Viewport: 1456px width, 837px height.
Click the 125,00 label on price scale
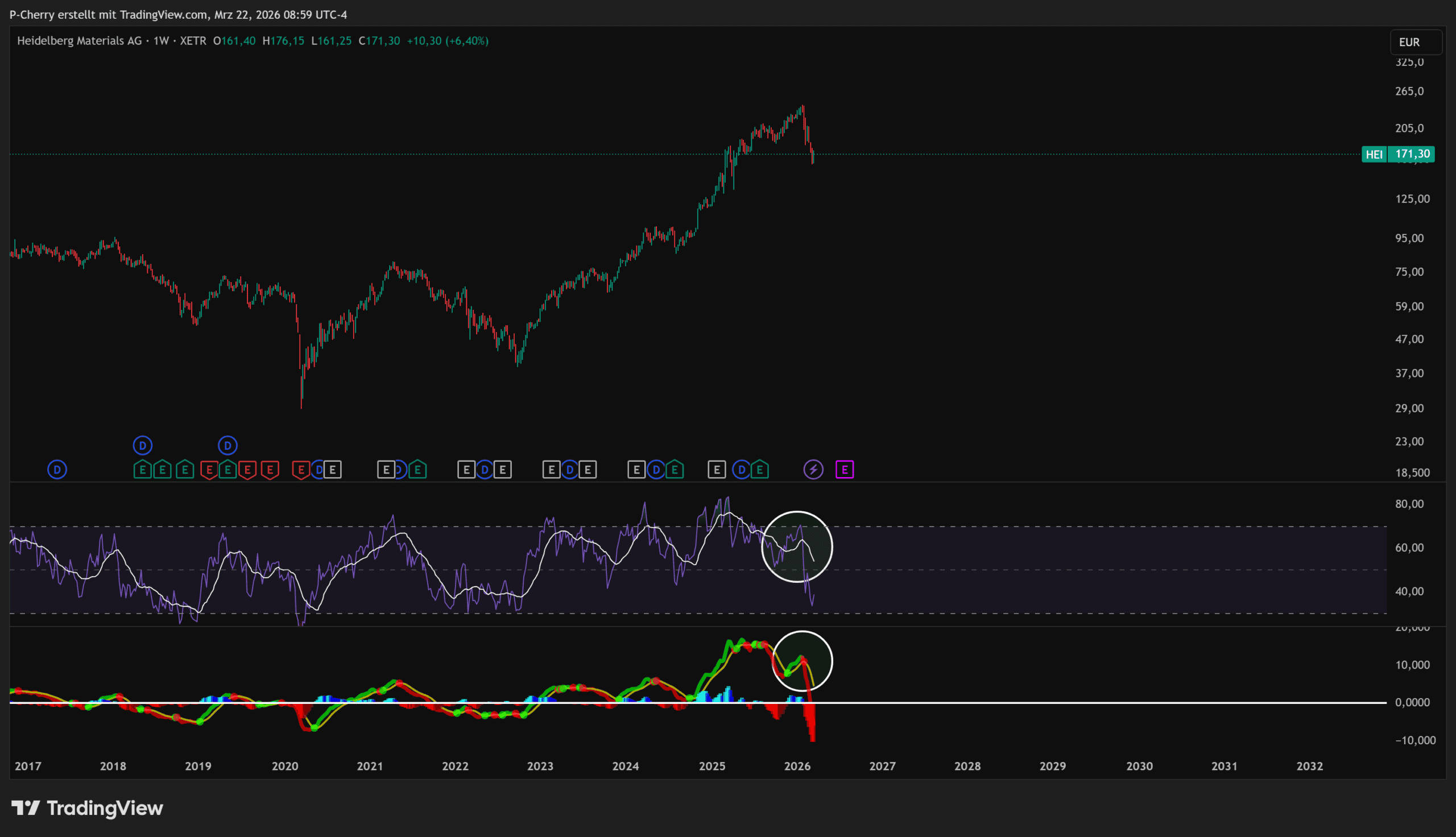point(1412,199)
